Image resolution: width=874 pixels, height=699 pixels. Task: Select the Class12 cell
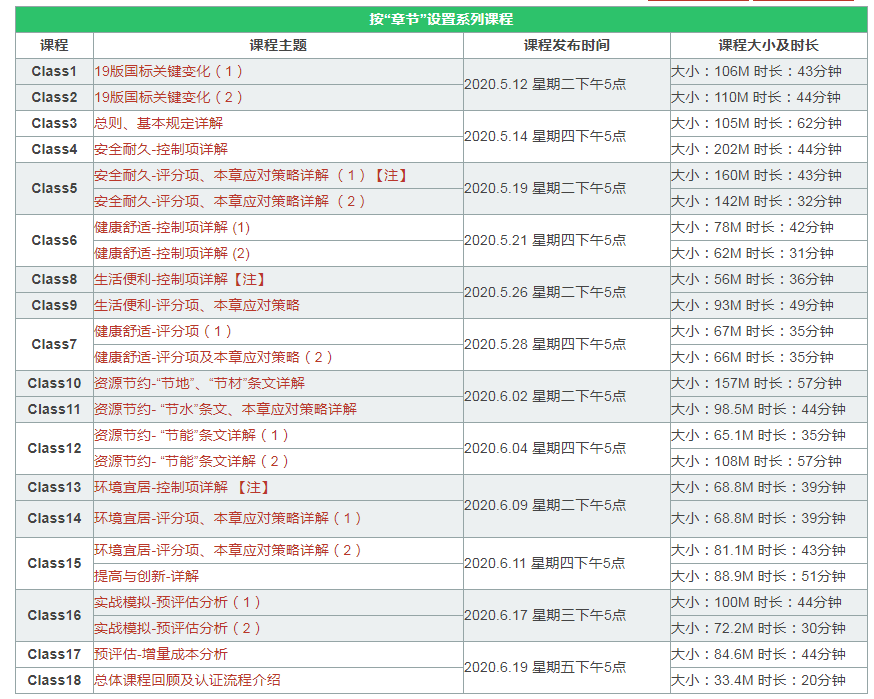(x=54, y=449)
